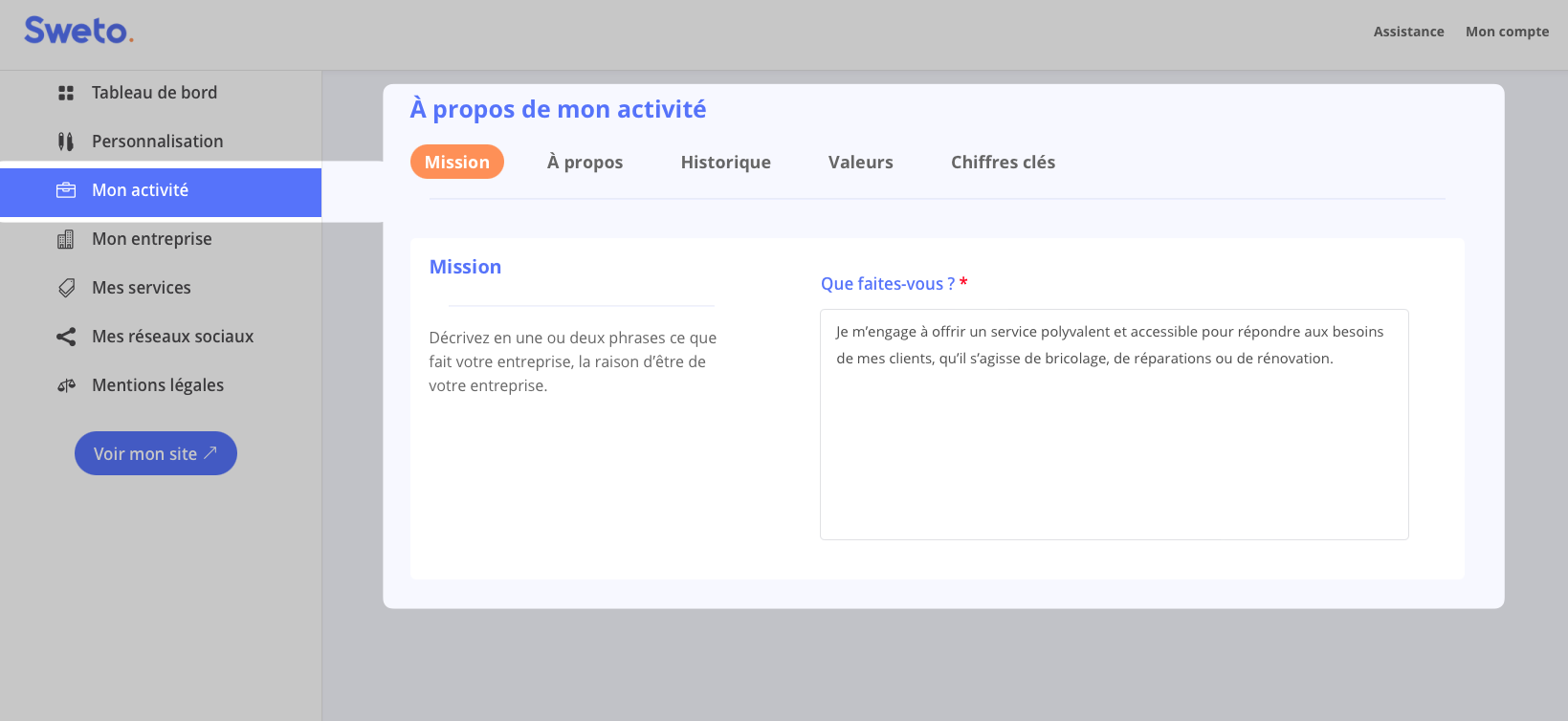Open the Assistance link

[1408, 32]
